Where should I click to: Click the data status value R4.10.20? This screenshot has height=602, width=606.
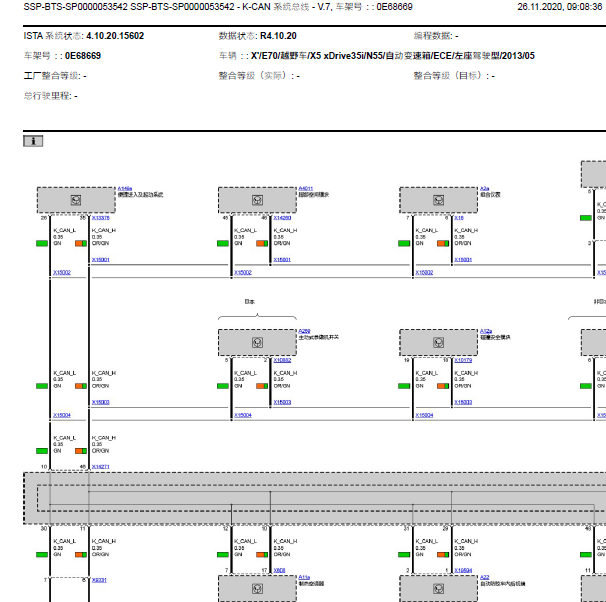coord(278,36)
